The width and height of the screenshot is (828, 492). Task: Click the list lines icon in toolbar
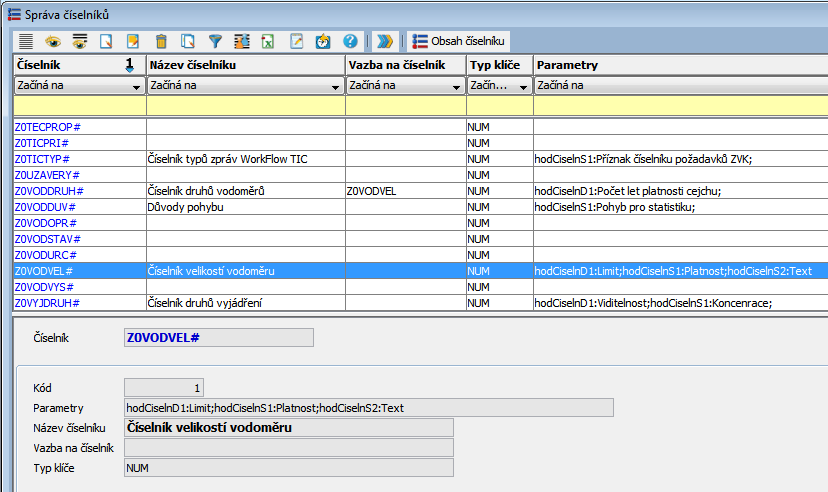pyautogui.click(x=26, y=41)
